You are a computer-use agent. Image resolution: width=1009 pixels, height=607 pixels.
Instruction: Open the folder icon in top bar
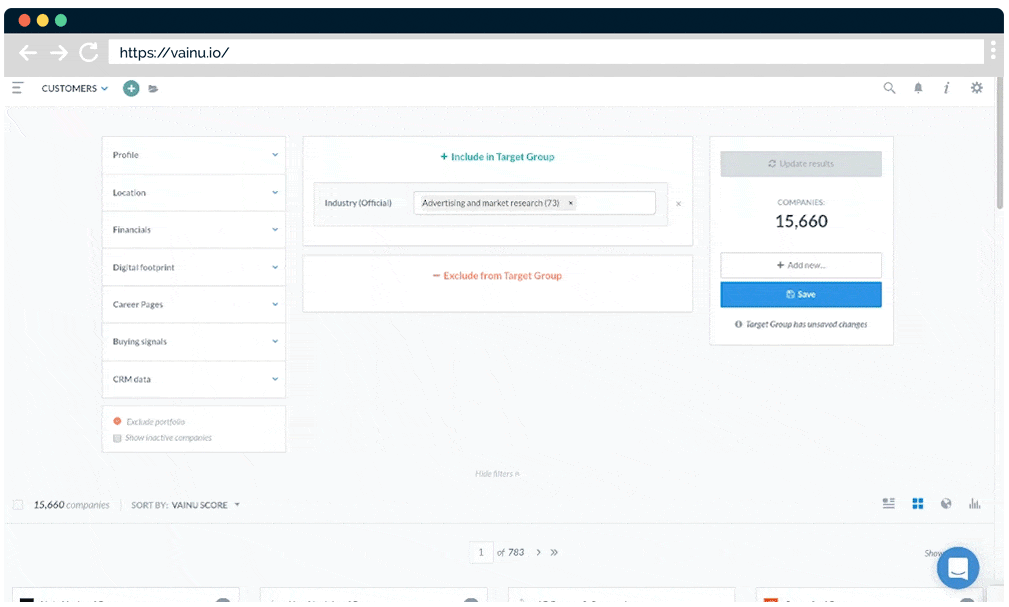153,89
